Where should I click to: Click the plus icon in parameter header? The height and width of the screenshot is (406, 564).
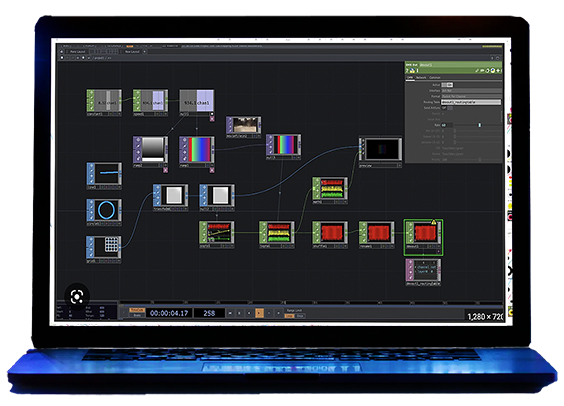pos(498,71)
